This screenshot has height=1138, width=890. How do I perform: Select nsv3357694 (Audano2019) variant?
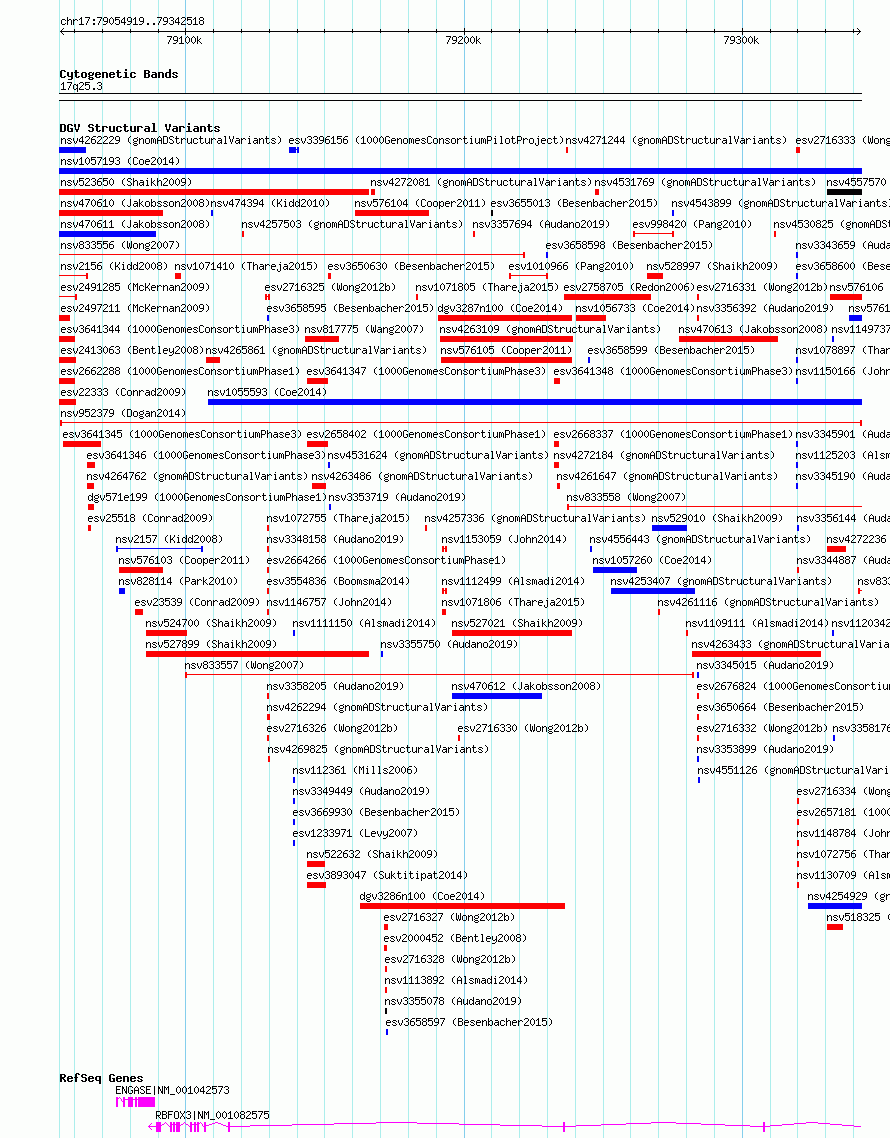coord(542,224)
